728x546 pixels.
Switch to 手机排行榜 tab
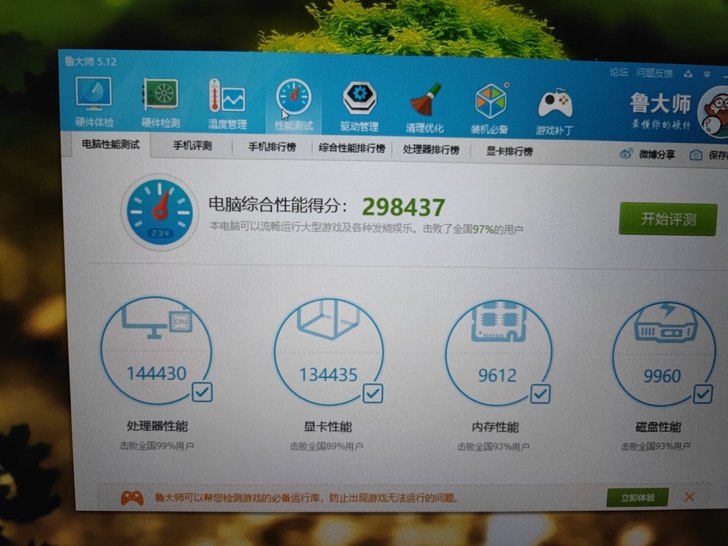click(x=272, y=147)
